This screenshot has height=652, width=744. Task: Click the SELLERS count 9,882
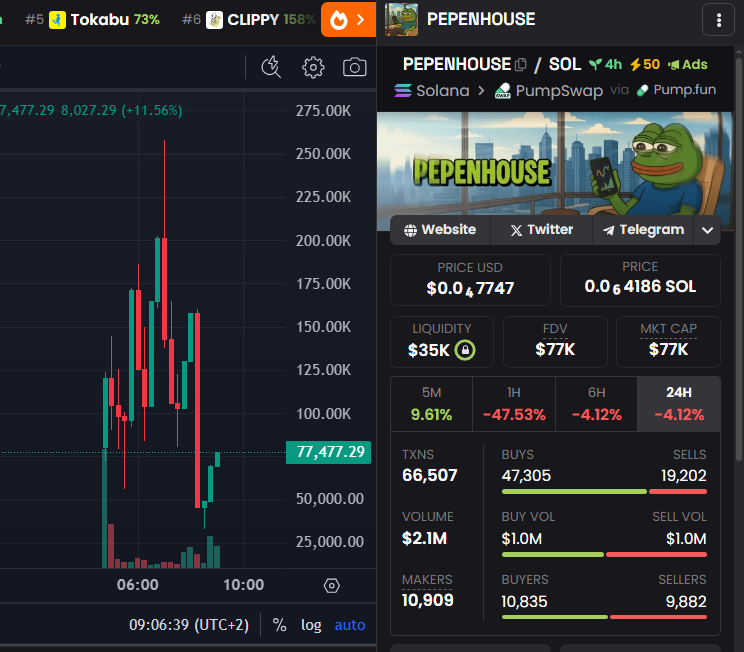(686, 602)
